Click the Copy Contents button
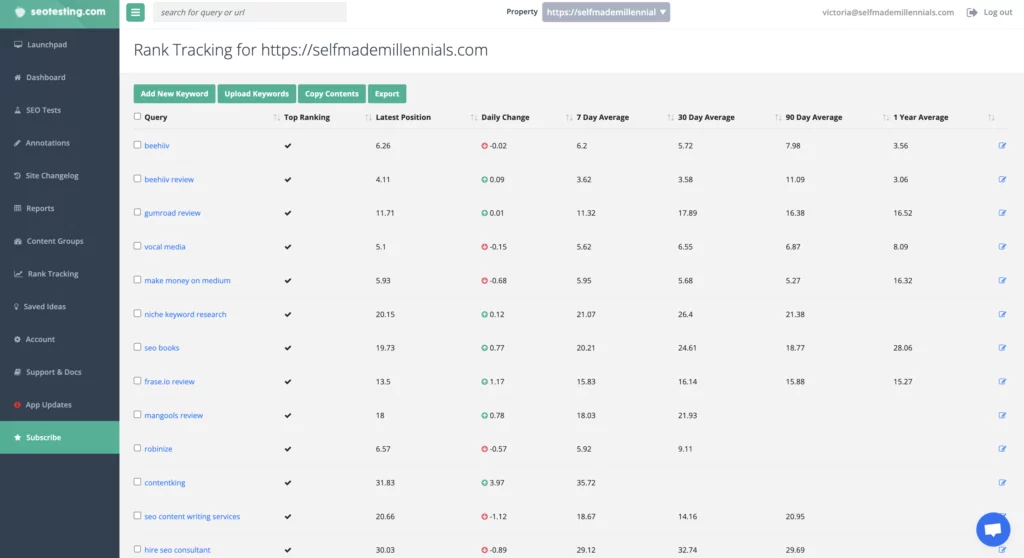This screenshot has width=1024, height=558. click(332, 93)
